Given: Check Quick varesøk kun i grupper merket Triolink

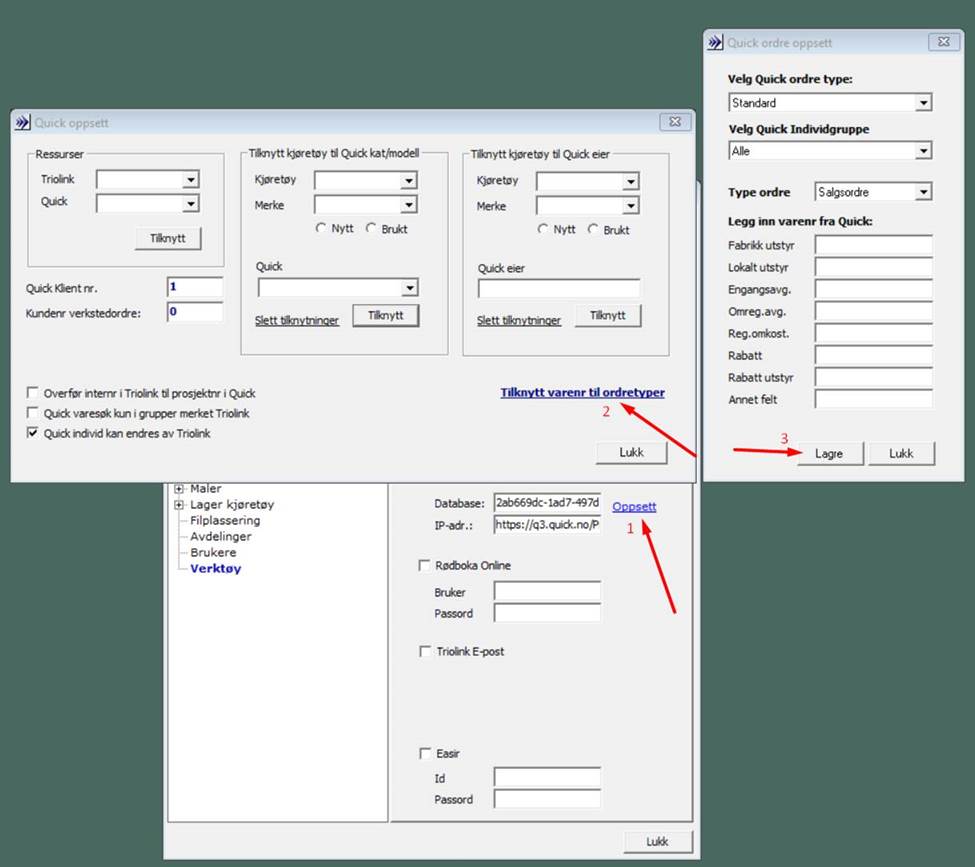Looking at the screenshot, I should click(32, 412).
